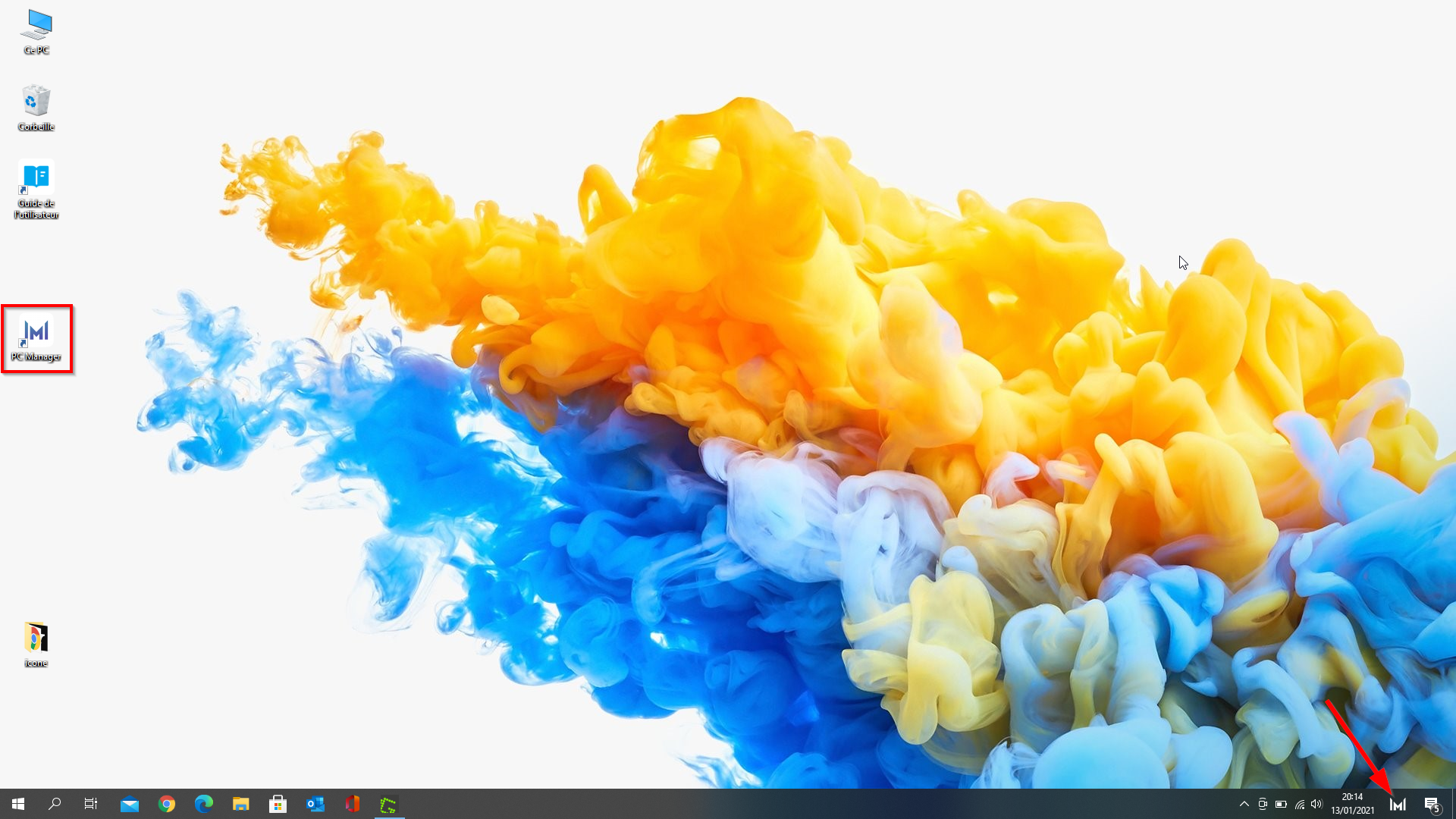Open Action Center showing 5 notifications
Screen dimensions: 1456x819
(1432, 805)
